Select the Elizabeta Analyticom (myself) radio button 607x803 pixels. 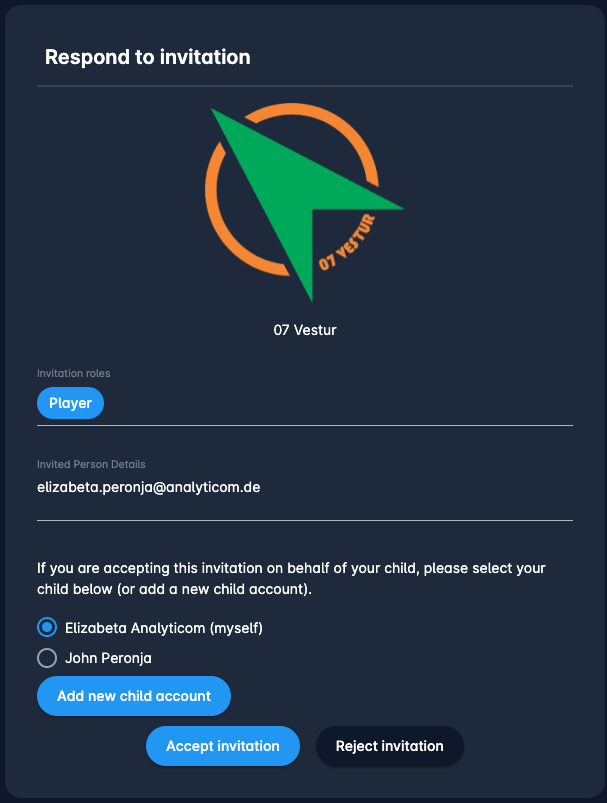point(47,628)
